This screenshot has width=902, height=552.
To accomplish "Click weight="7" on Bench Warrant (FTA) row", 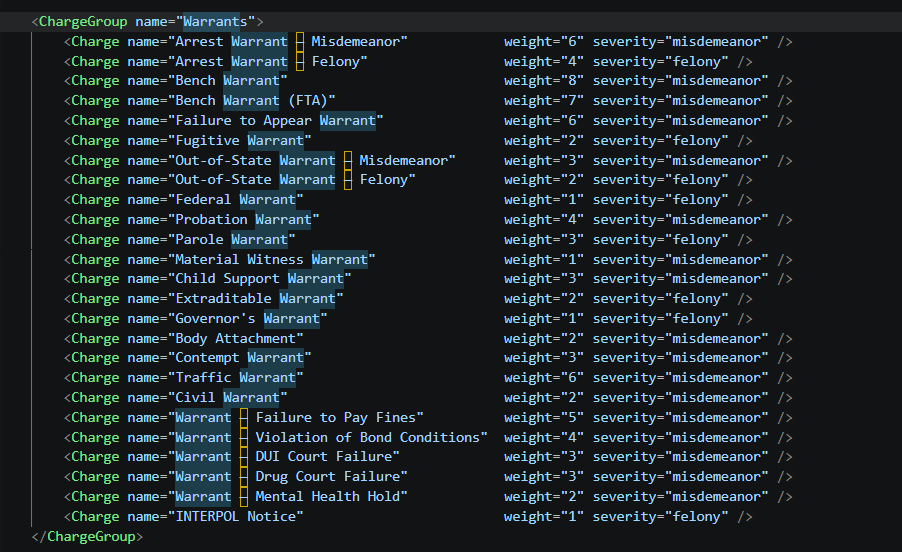I will 544,101.
